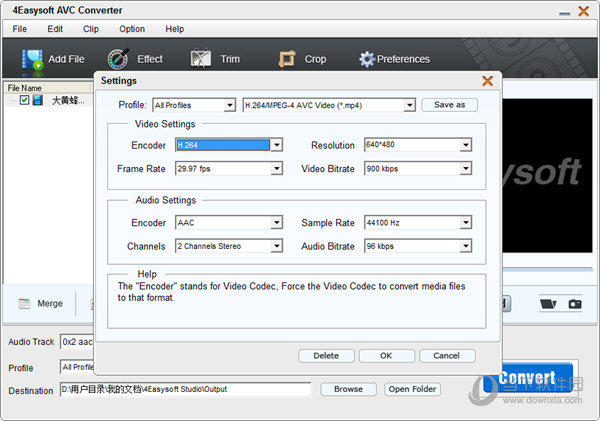Screen dimensions: 600x421
Task: Click the Save as button
Action: (x=449, y=105)
